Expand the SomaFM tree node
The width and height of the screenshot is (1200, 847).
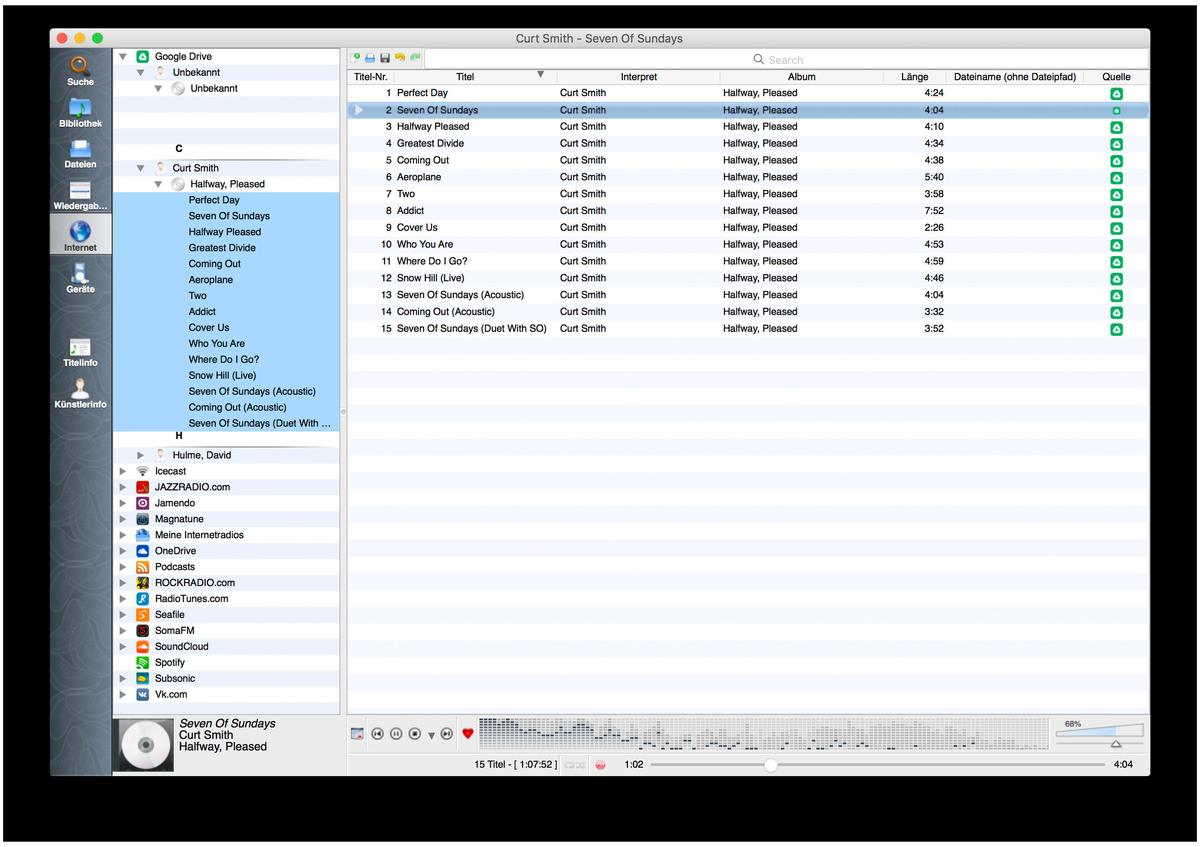(x=123, y=631)
